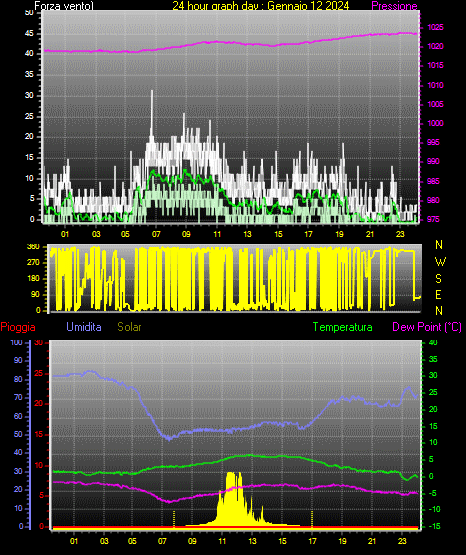Image resolution: width=466 pixels, height=555 pixels.
Task: Click the '100' humidity axis value
Action: [16, 342]
